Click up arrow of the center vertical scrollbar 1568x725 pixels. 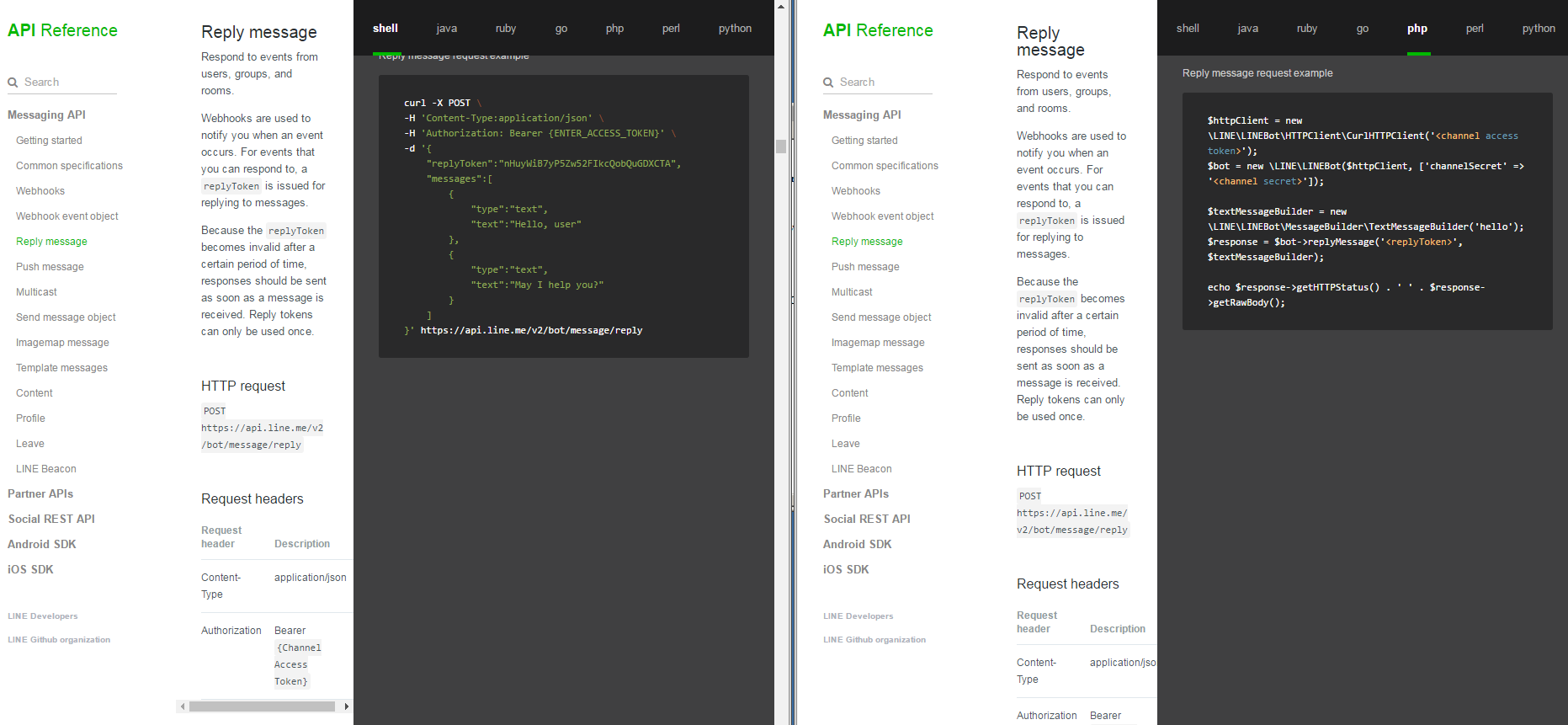(781, 6)
